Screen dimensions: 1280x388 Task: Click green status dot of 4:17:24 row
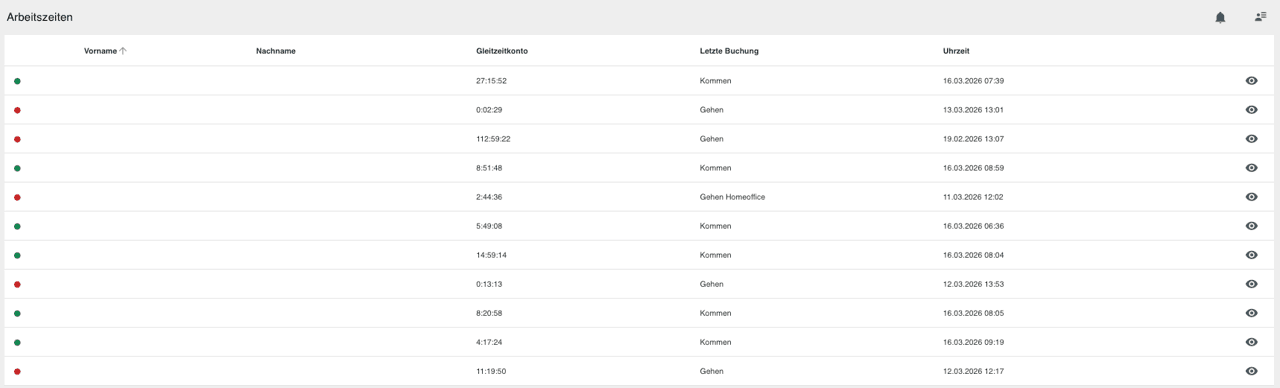click(x=17, y=342)
